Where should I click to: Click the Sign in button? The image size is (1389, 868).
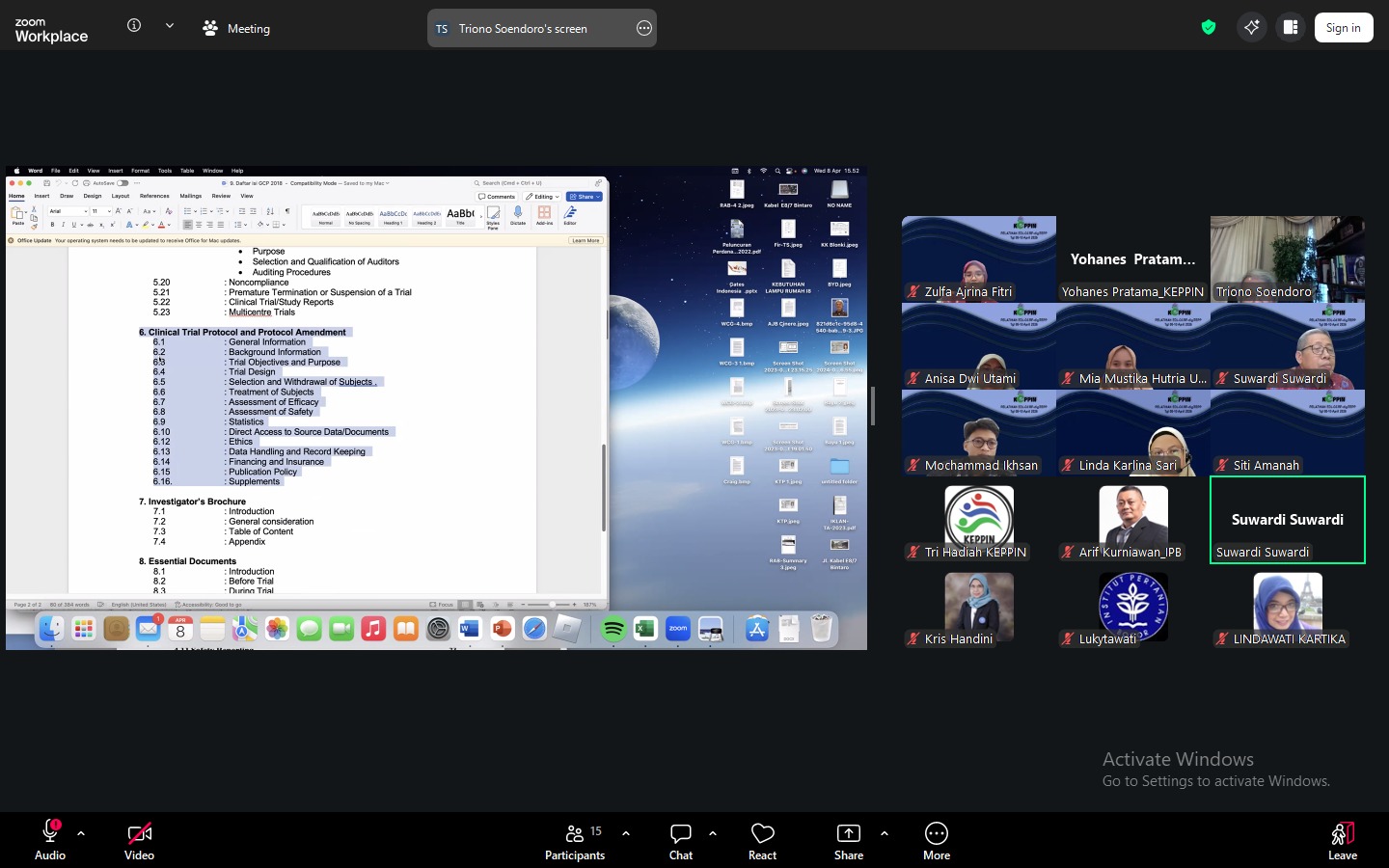(1343, 28)
